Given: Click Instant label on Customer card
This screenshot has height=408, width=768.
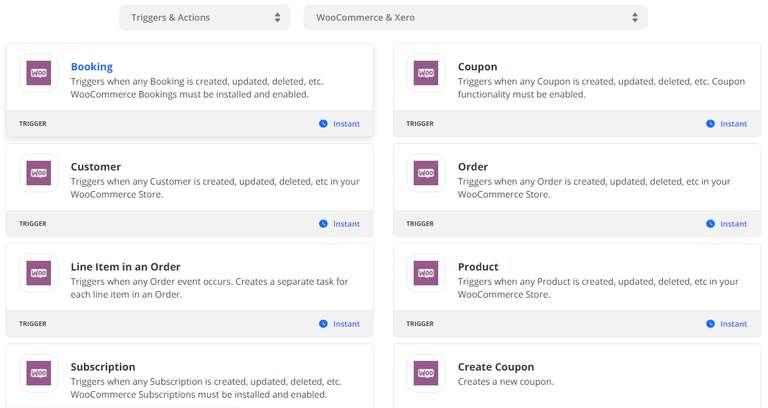Looking at the screenshot, I should point(346,224).
